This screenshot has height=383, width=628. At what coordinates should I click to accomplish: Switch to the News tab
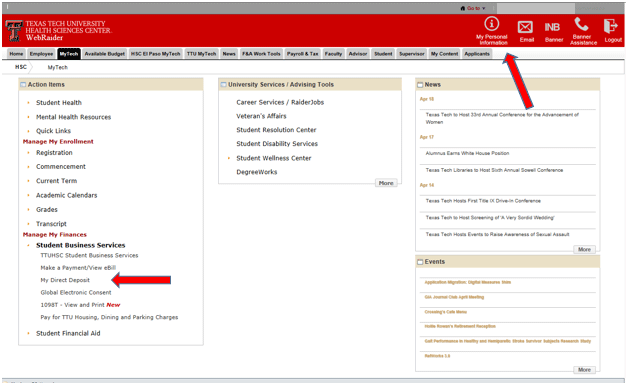[229, 54]
